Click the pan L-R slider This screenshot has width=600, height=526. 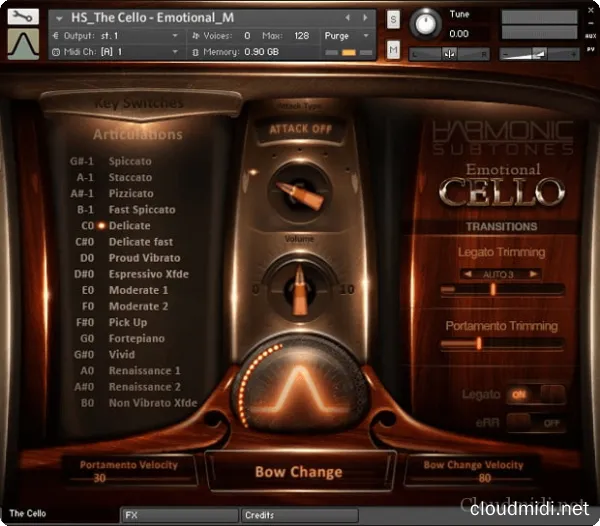449,54
